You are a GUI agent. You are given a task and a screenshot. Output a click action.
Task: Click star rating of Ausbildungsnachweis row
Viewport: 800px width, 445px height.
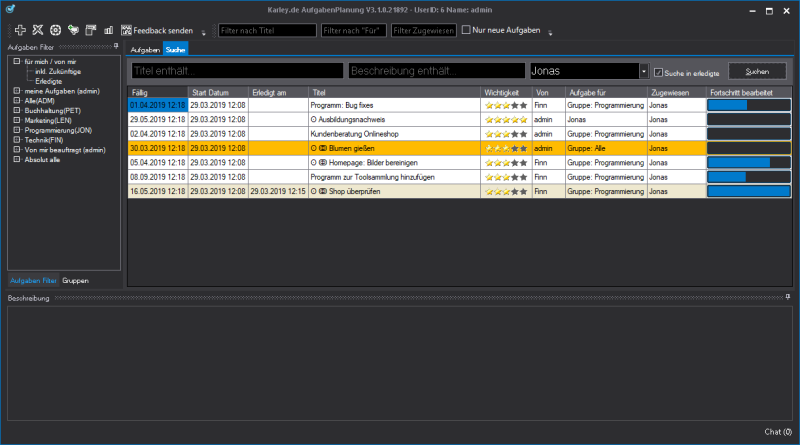[506, 119]
